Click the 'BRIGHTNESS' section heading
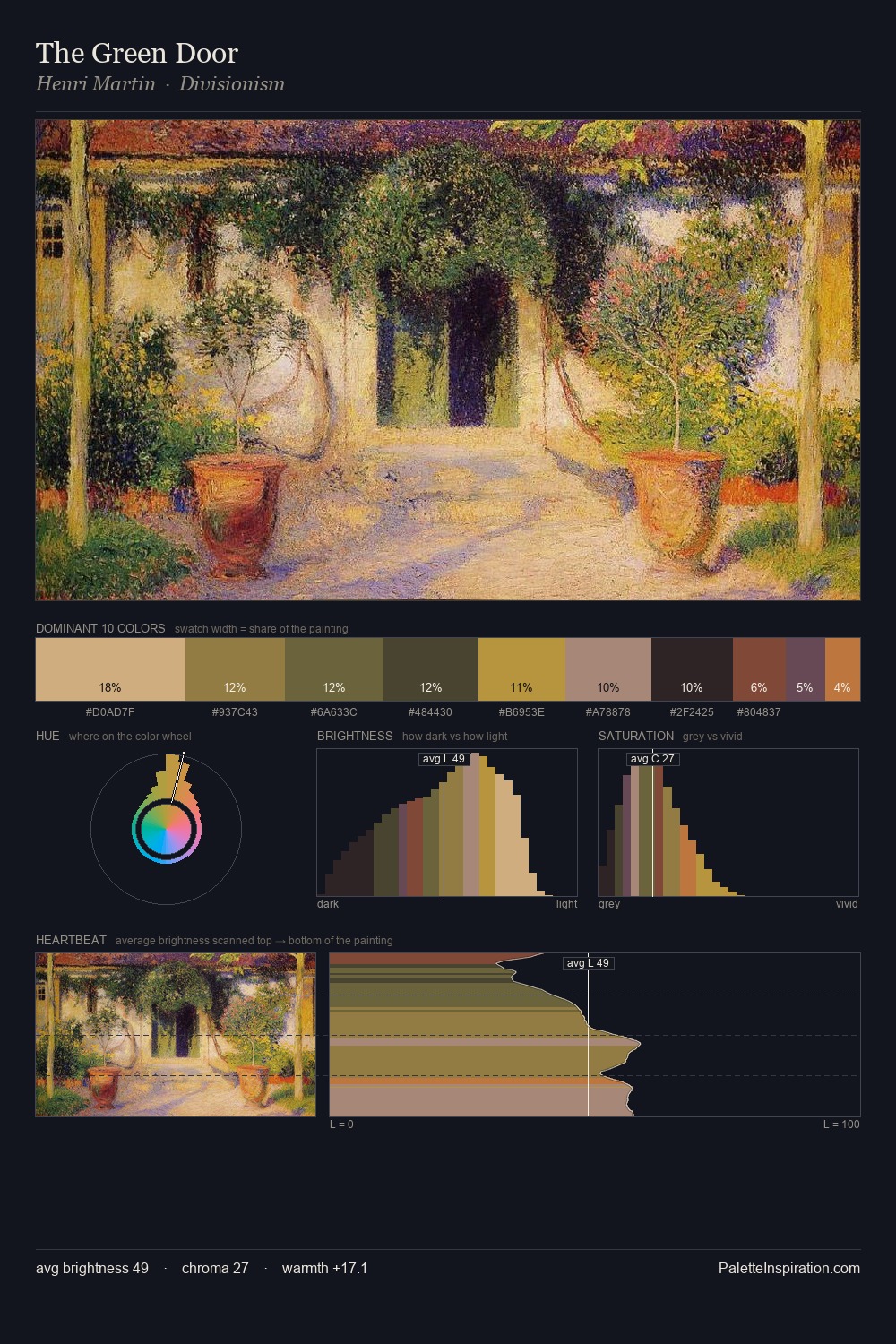 coord(355,736)
